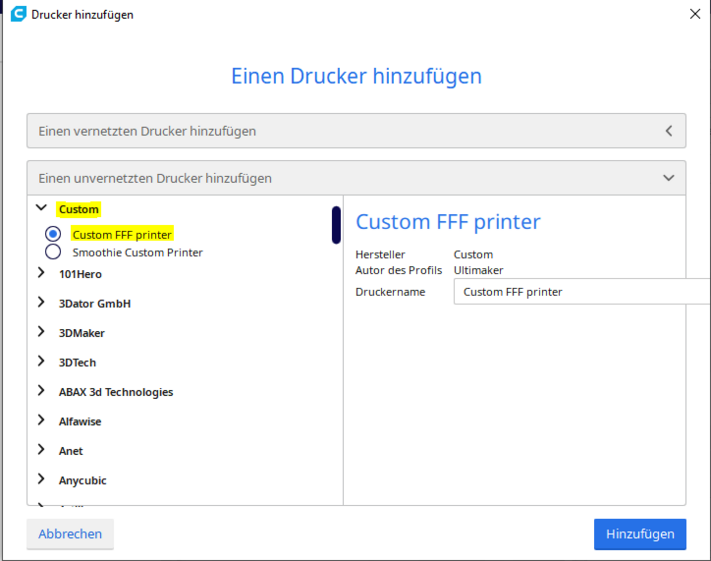
Task: Expand the Anycubic printer group
Action: [x=41, y=480]
